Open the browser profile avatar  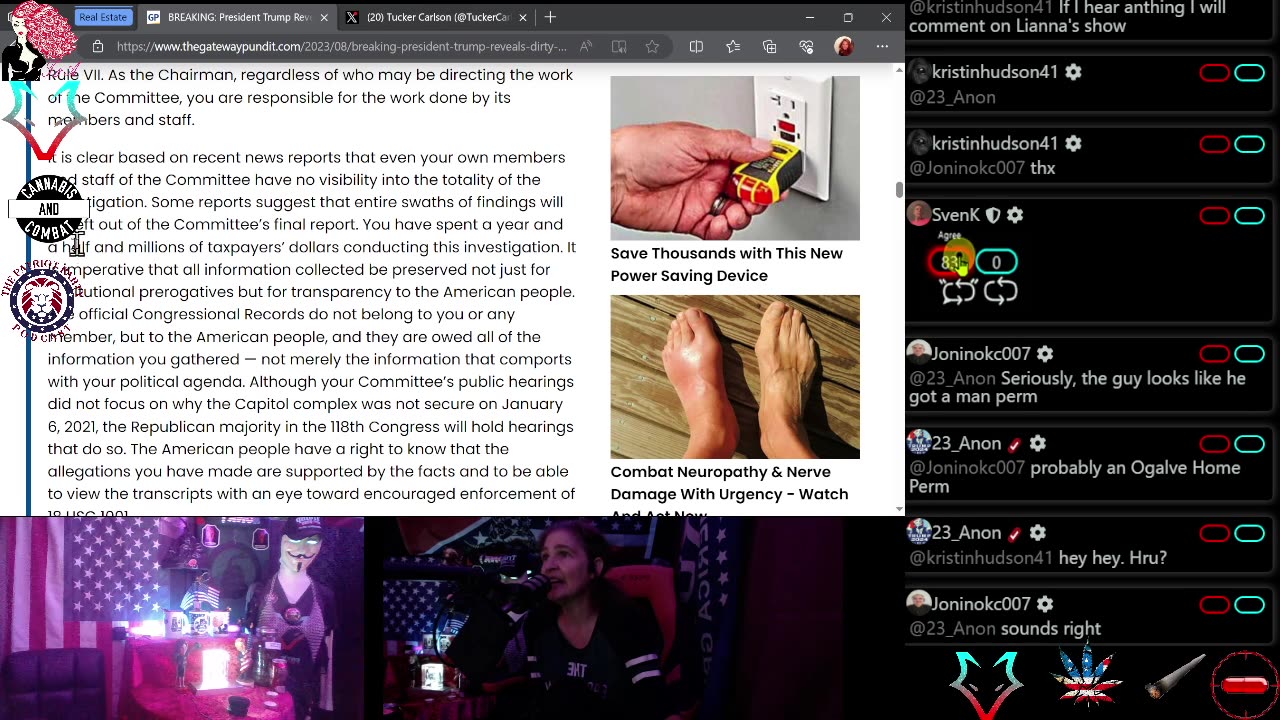click(x=844, y=46)
